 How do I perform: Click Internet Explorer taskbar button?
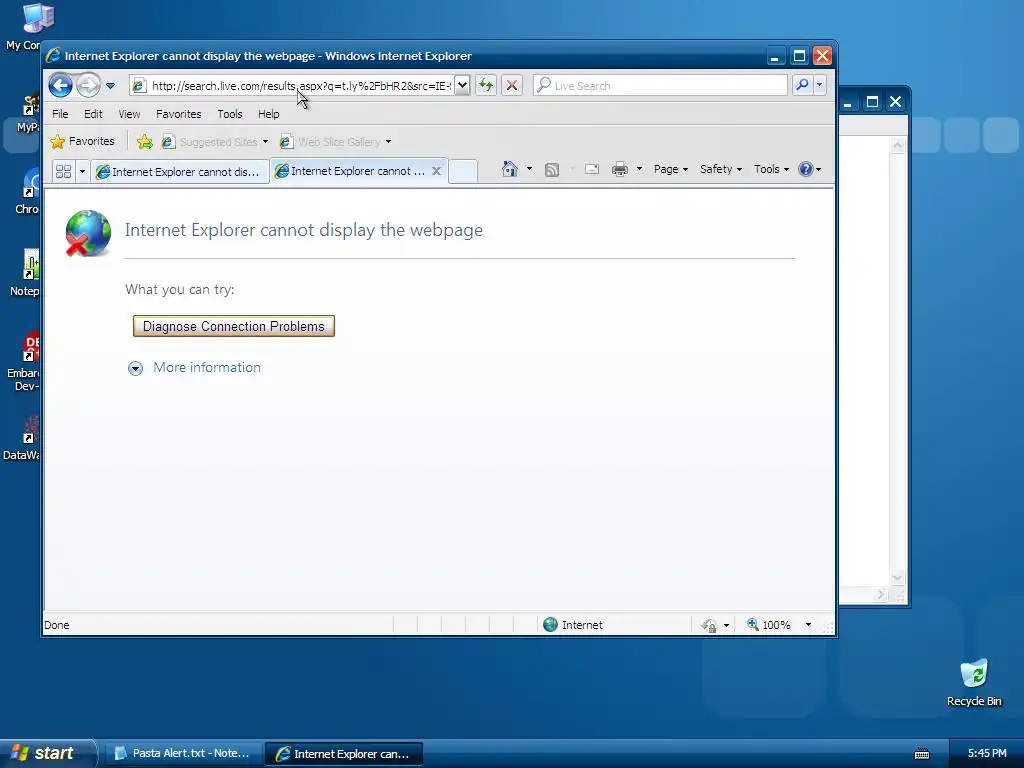(344, 754)
